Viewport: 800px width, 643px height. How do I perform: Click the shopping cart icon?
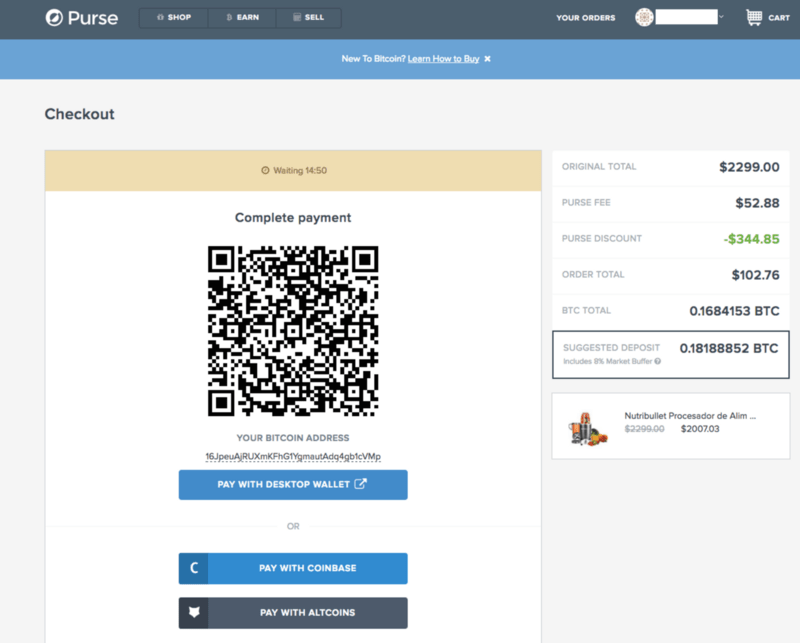[754, 17]
